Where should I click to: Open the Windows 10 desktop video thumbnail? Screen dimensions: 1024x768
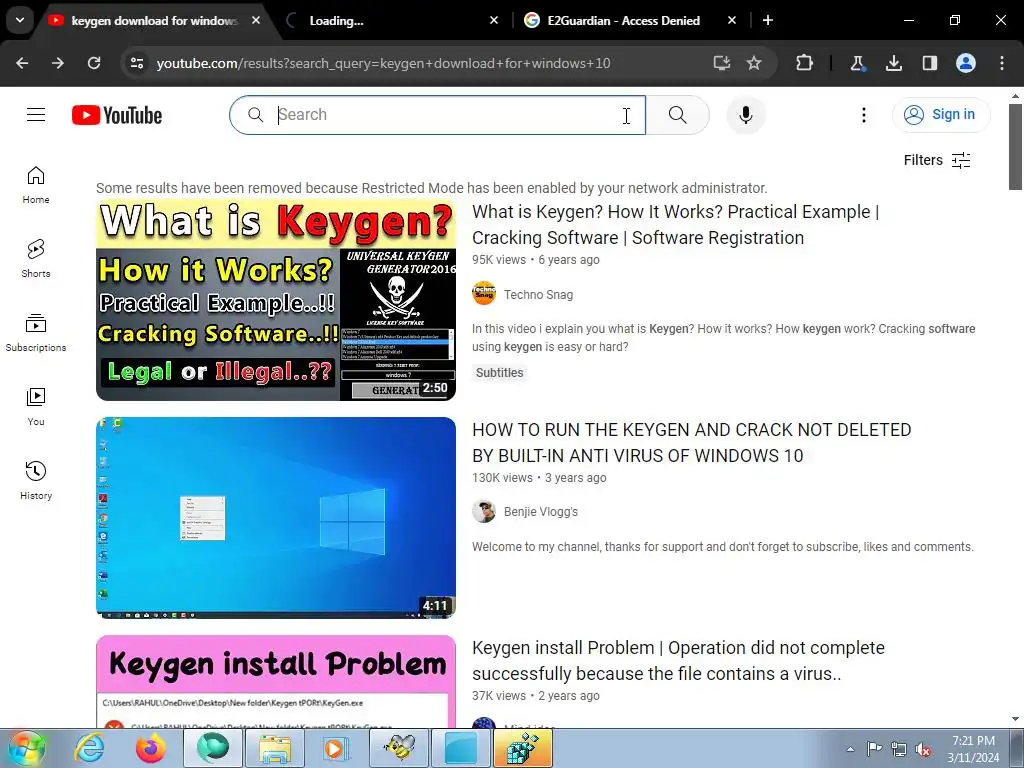click(276, 518)
